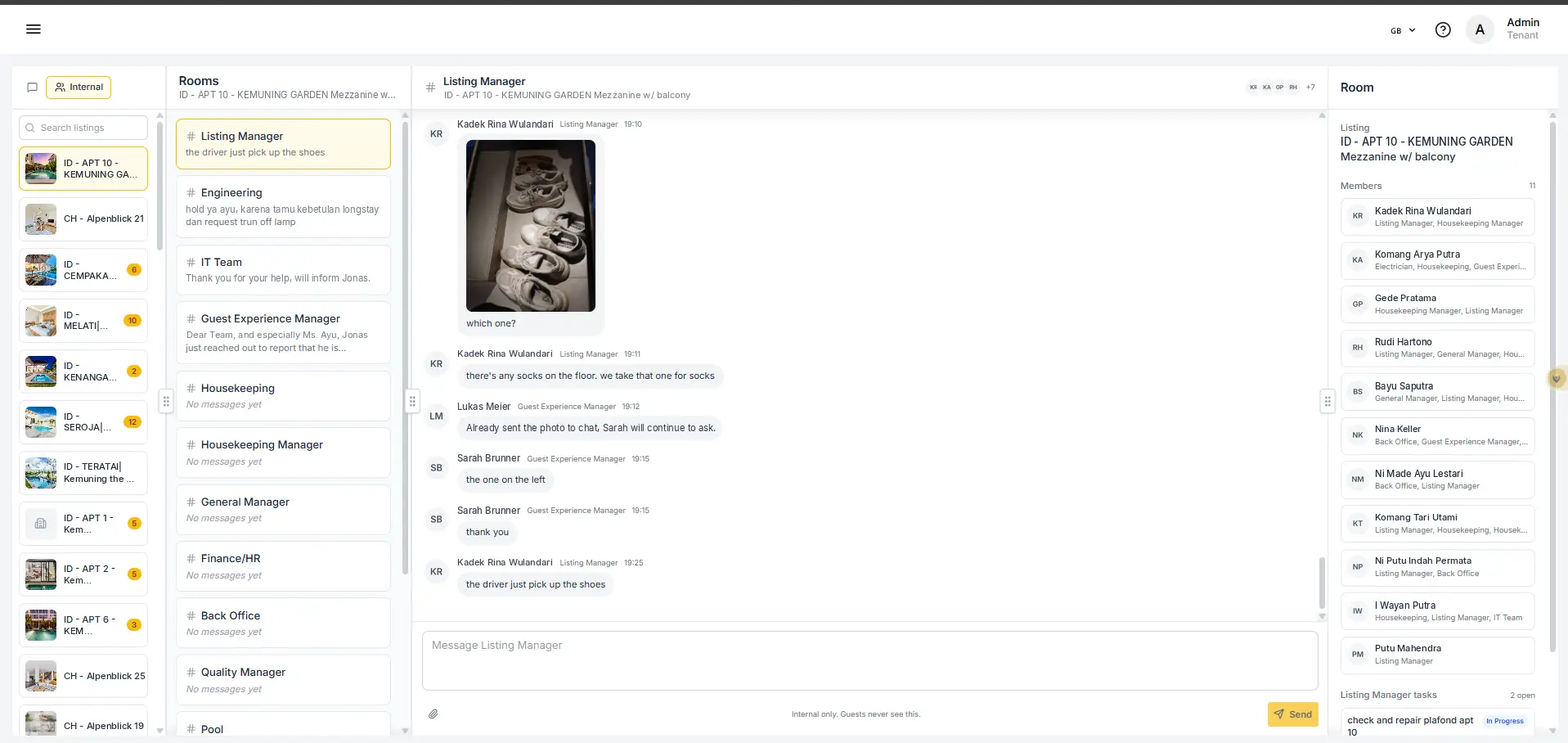The width and height of the screenshot is (1568, 743).
Task: Select listing CH - Alpenblick 21
Action: (x=83, y=219)
